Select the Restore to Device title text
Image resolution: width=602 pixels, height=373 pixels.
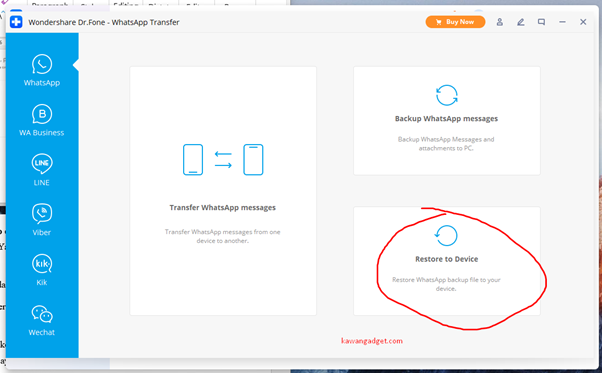447,259
